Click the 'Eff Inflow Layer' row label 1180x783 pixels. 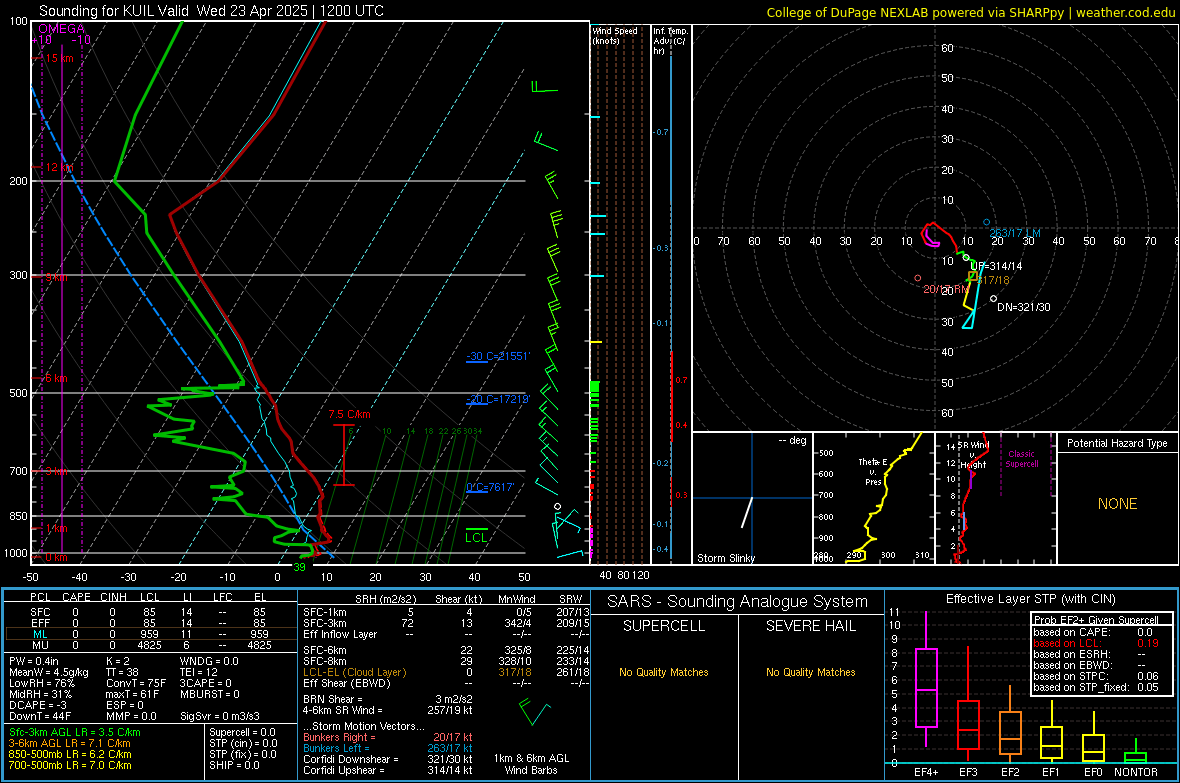[x=340, y=634]
